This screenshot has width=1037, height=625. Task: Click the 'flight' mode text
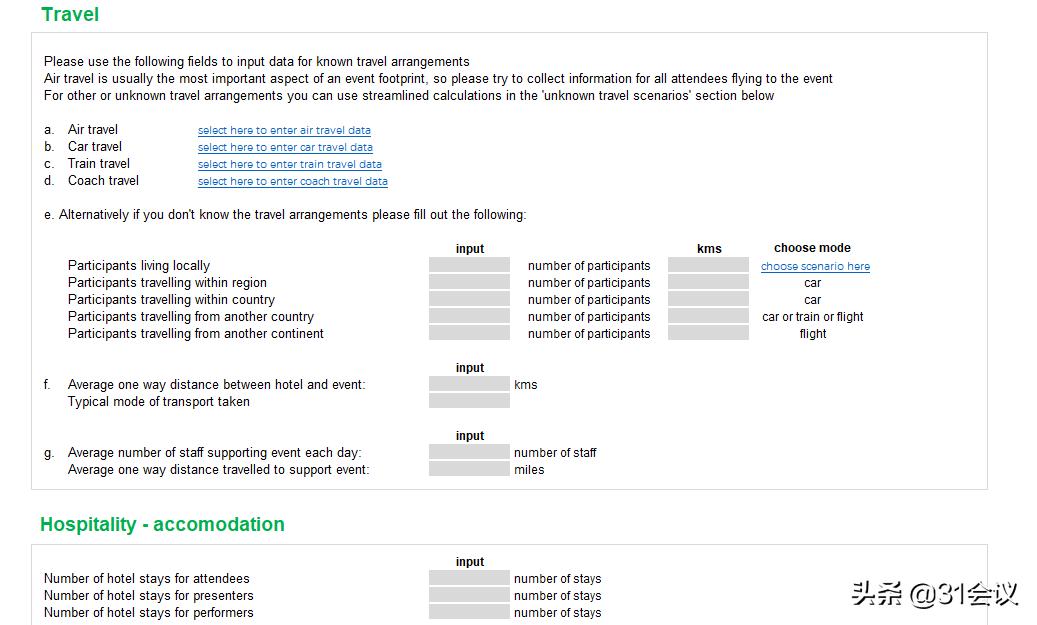[813, 334]
